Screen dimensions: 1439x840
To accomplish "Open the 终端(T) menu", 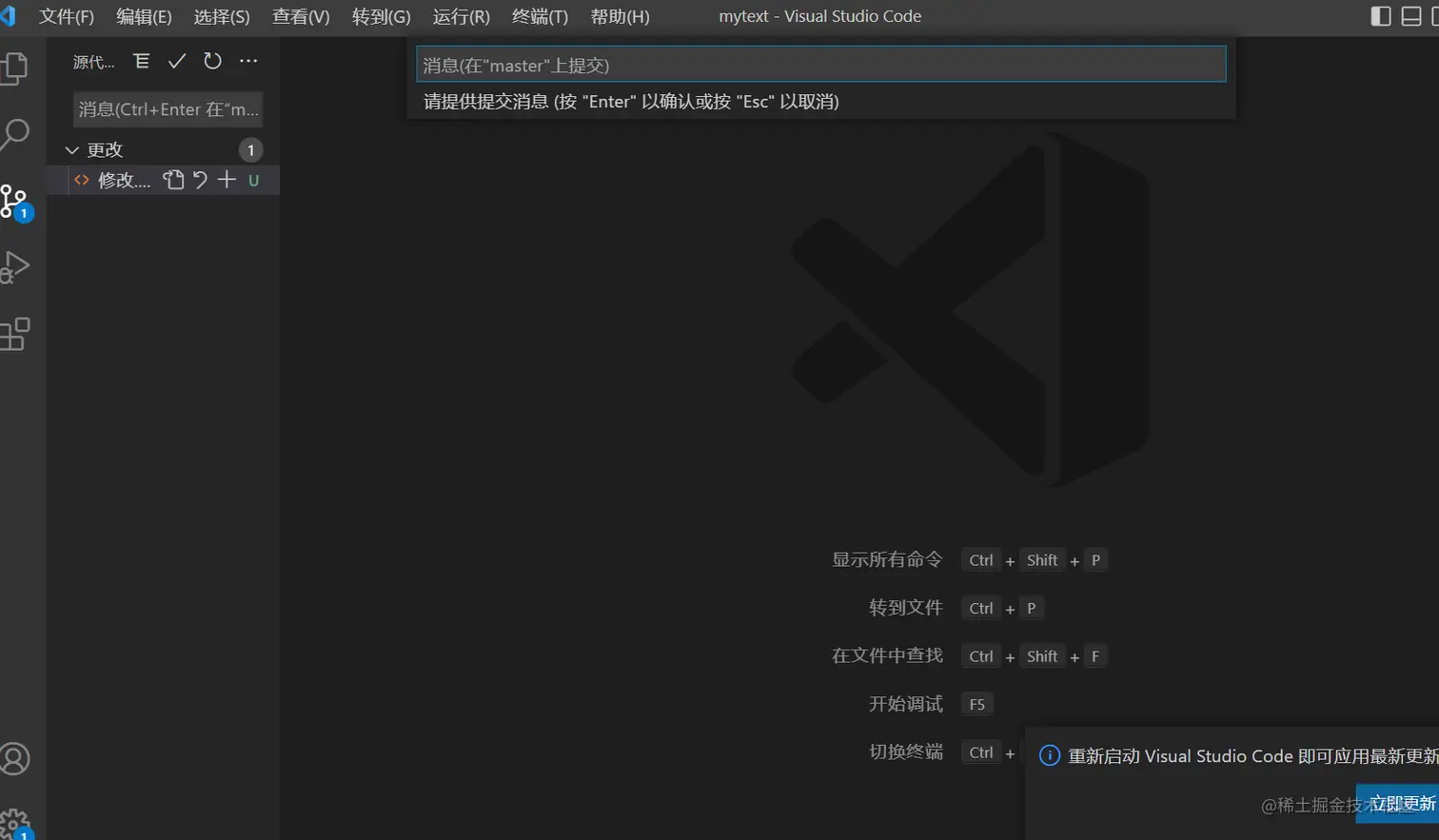I will (540, 16).
